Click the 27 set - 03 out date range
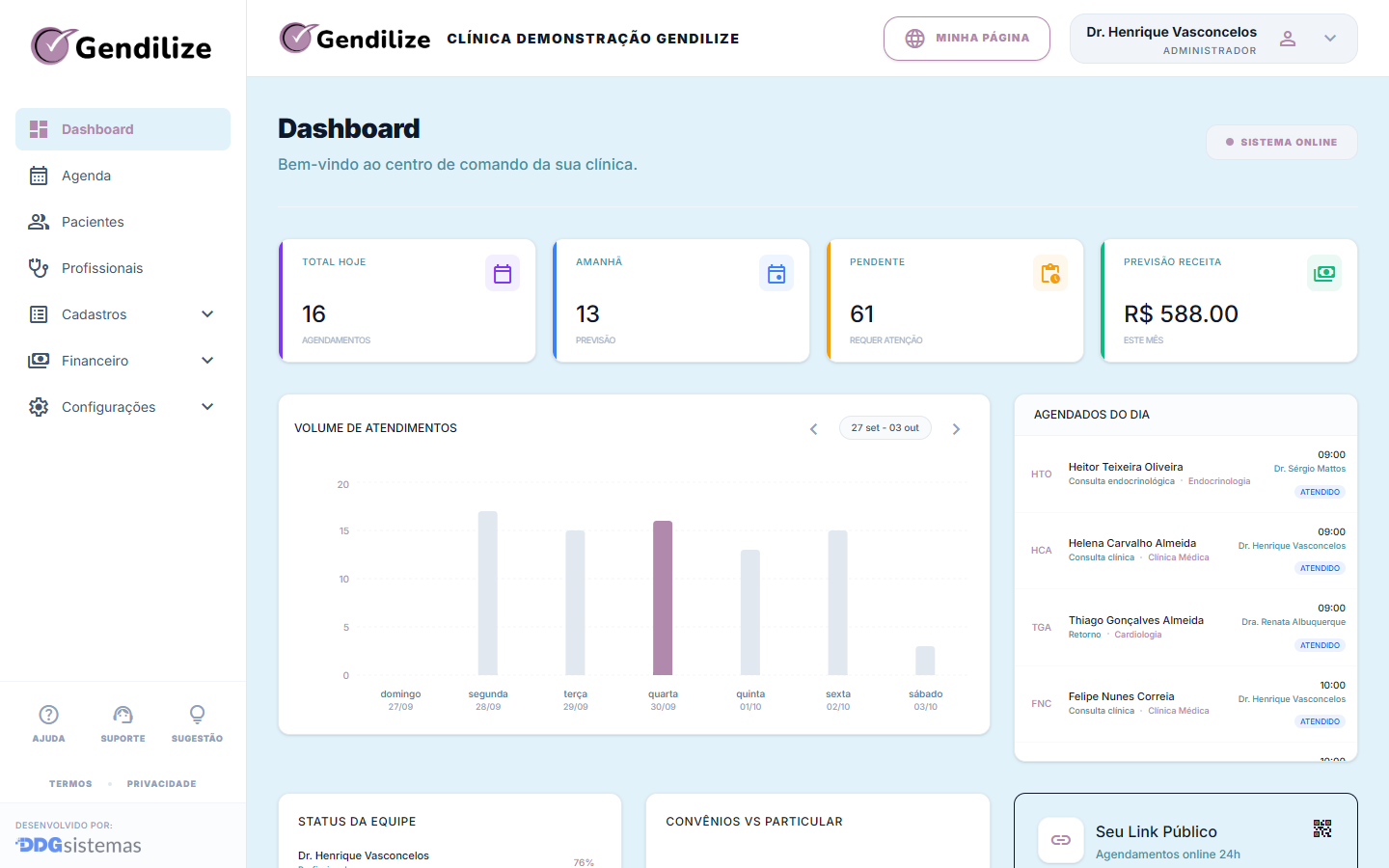This screenshot has height=868, width=1389. [885, 428]
